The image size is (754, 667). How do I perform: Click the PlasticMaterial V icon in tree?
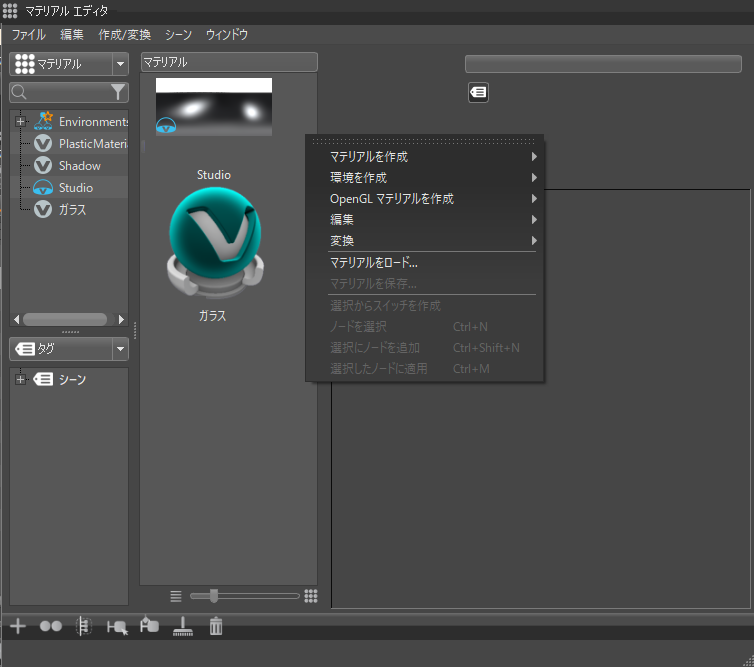click(x=43, y=143)
